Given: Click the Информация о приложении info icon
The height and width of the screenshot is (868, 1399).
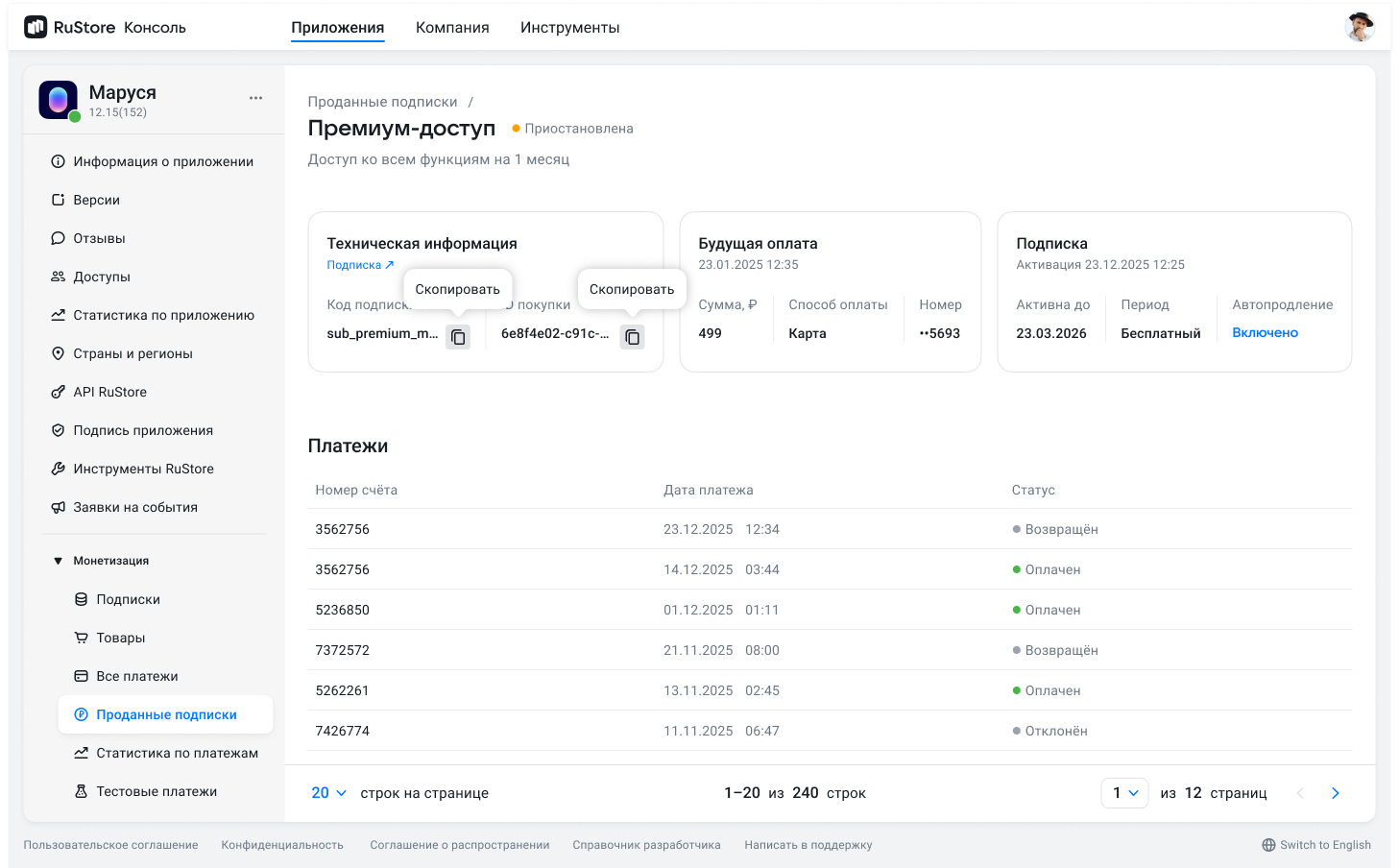Looking at the screenshot, I should tap(58, 161).
